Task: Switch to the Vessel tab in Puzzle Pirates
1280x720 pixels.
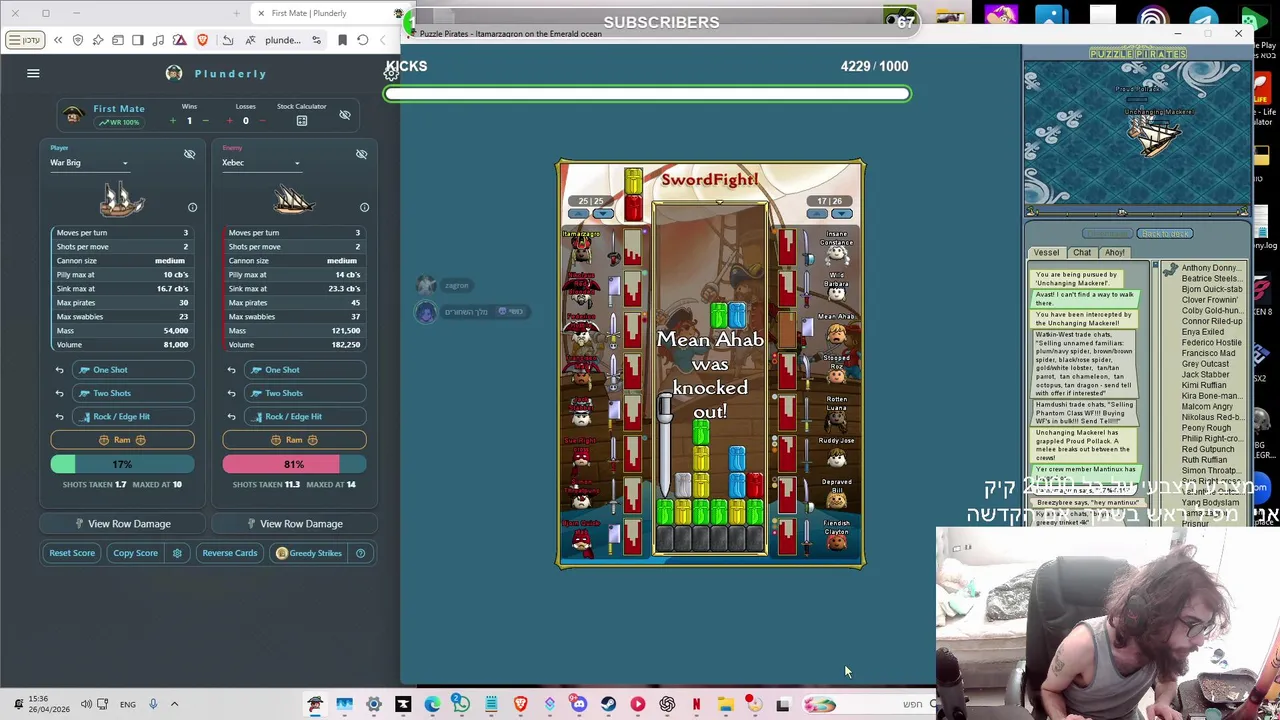Action: pyautogui.click(x=1046, y=253)
